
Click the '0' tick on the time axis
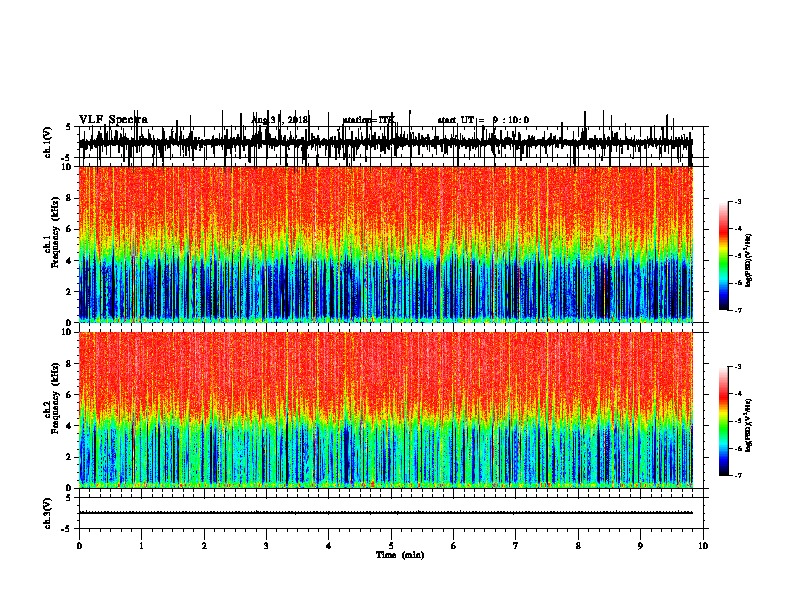click(x=79, y=546)
